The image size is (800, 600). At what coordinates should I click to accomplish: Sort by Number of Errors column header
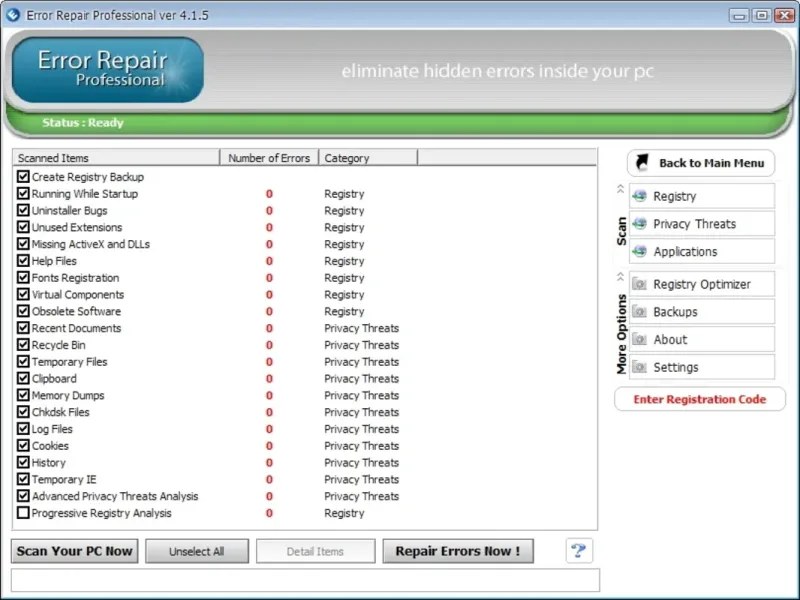269,158
